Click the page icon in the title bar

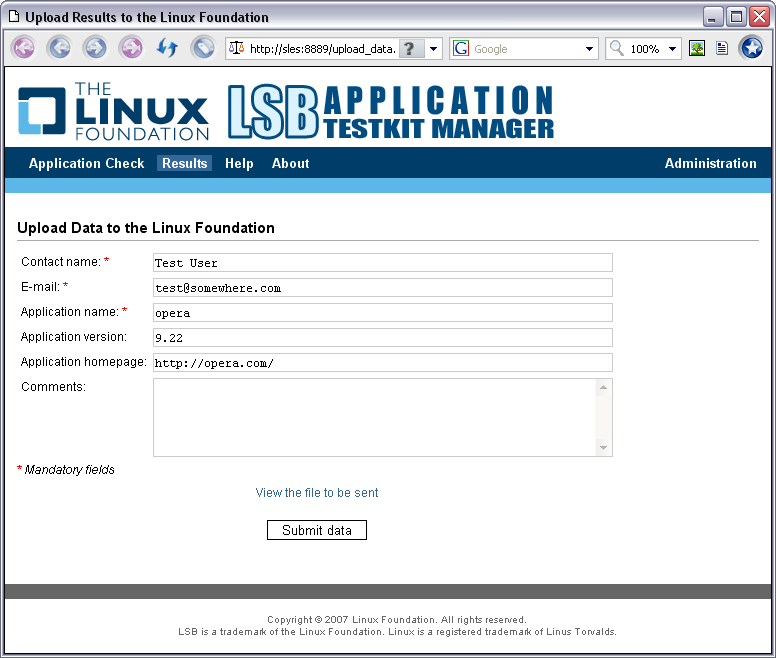click(x=14, y=17)
